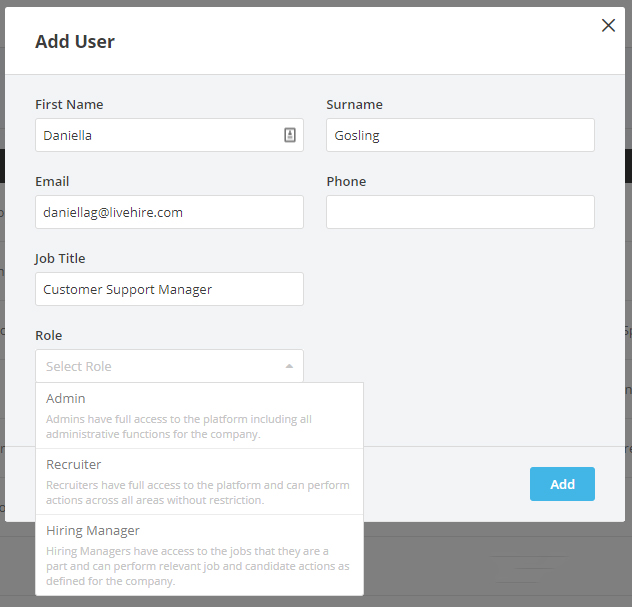
Task: Click the Add User dialog heading
Action: (x=75, y=42)
